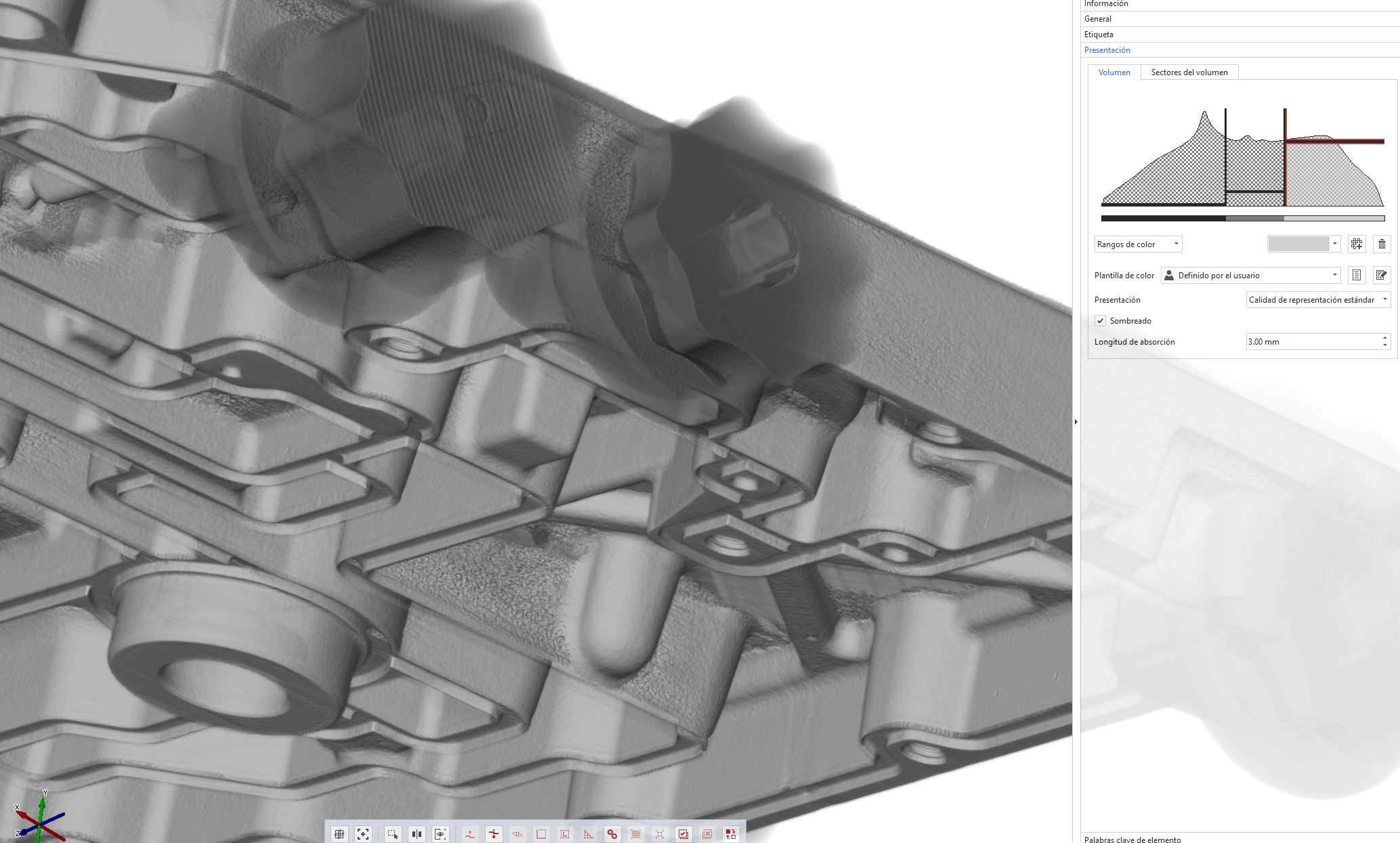Open the color template list icon
This screenshot has height=843, width=1400.
(x=1356, y=276)
